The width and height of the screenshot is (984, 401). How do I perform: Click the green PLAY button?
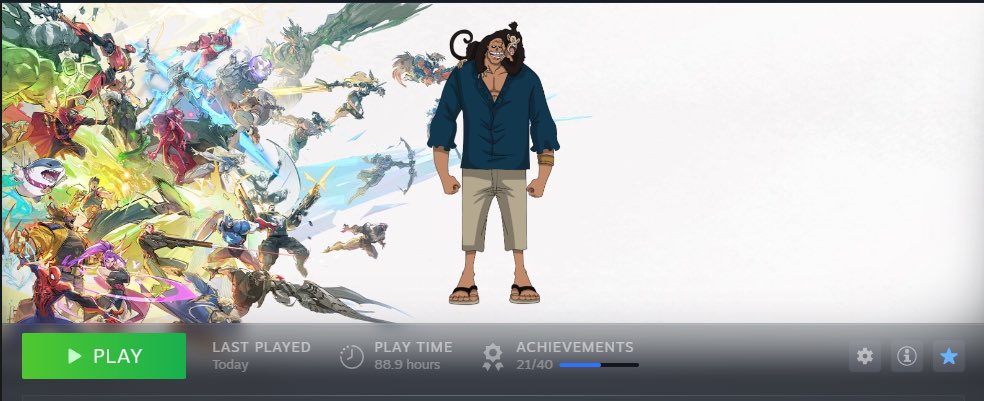click(104, 356)
